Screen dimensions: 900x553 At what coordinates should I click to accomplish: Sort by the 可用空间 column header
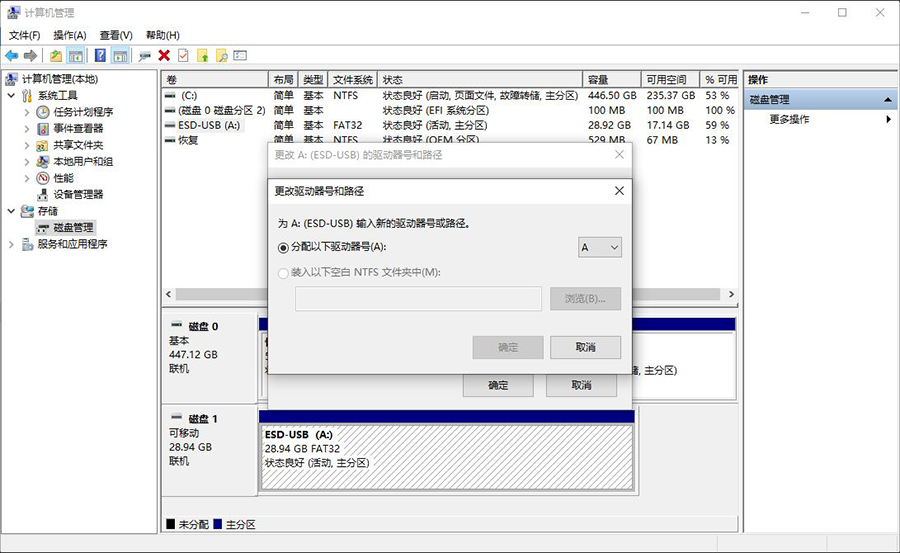(x=670, y=80)
